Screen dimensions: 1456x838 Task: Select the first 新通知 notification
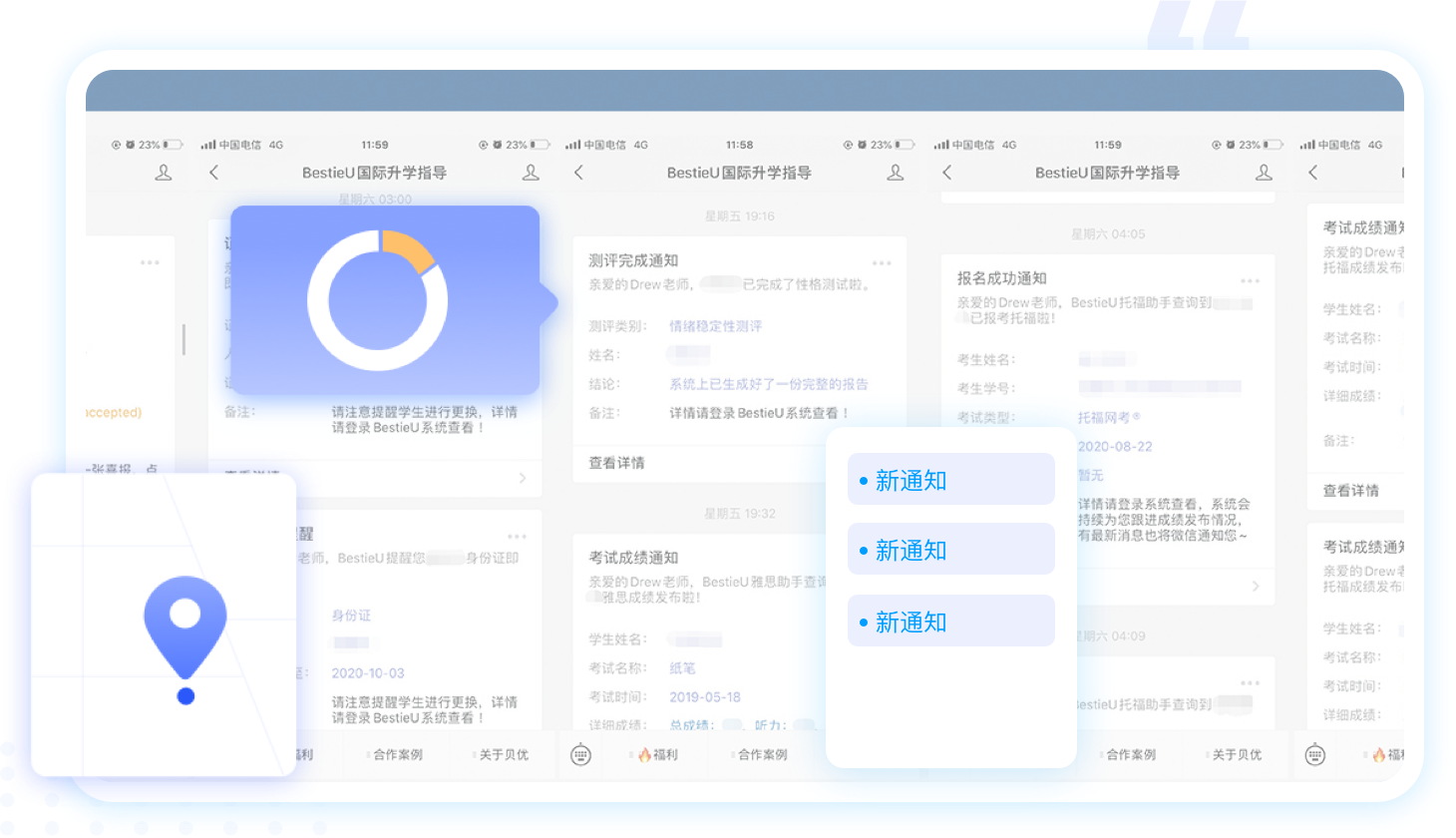pyautogui.click(x=950, y=479)
